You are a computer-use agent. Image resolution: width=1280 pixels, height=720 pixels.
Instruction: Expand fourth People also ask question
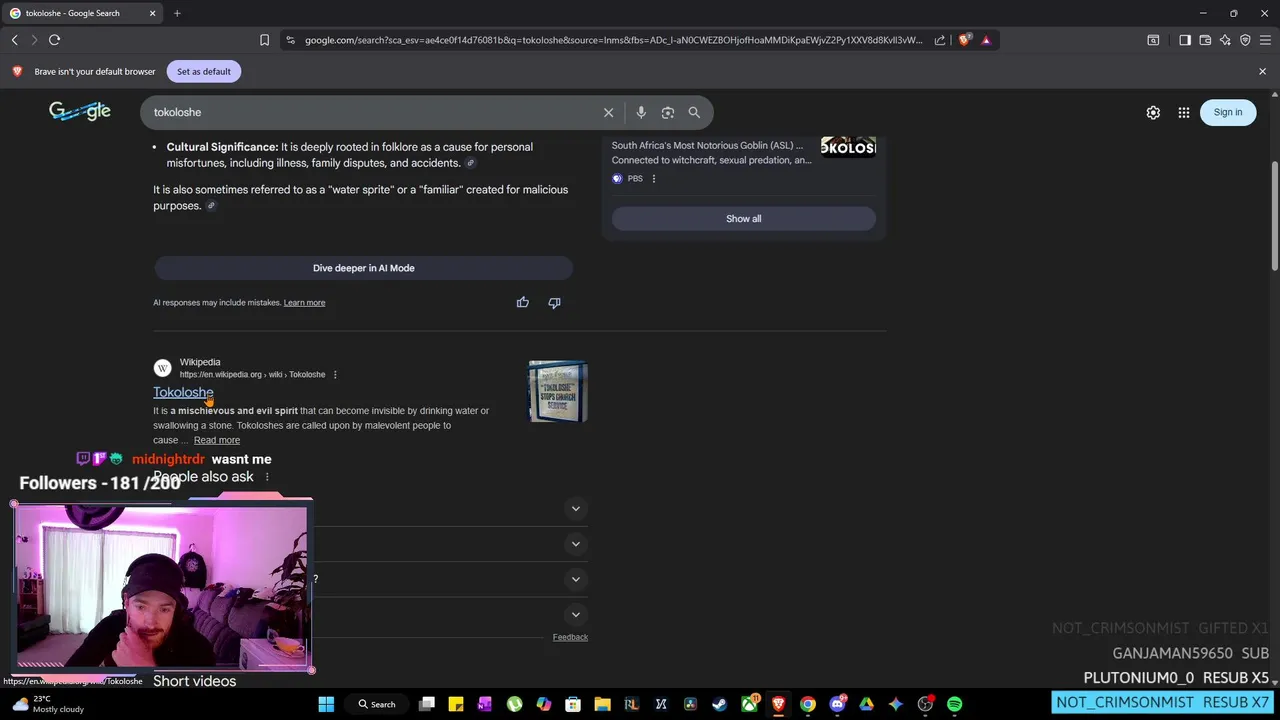tap(575, 615)
